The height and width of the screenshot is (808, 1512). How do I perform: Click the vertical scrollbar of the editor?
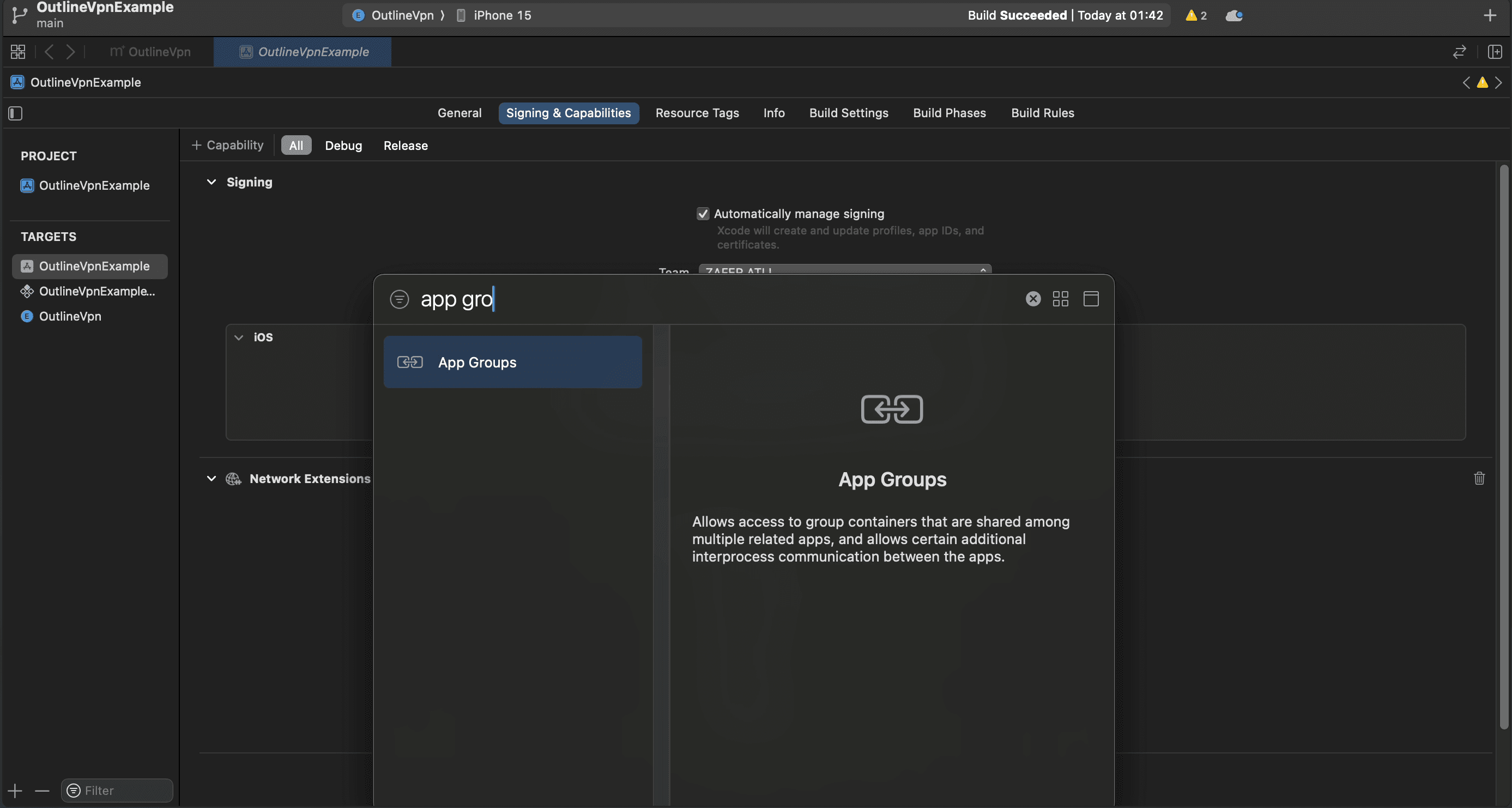pos(1504,447)
